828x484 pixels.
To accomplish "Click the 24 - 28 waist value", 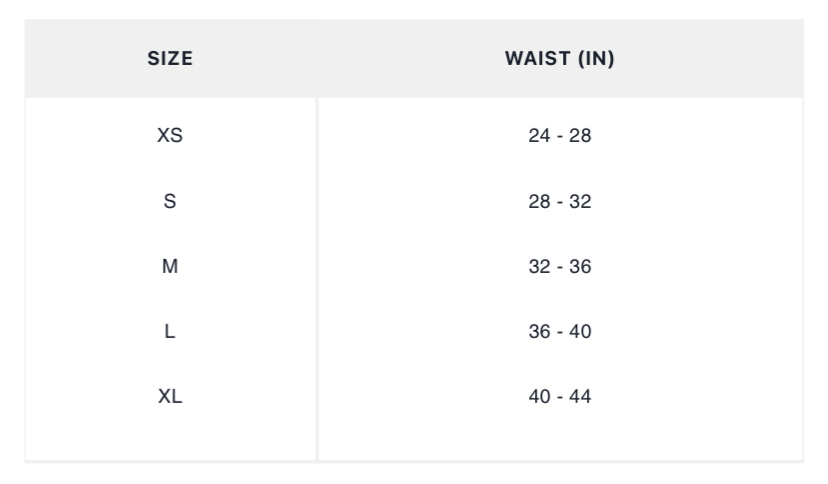I will tap(560, 136).
